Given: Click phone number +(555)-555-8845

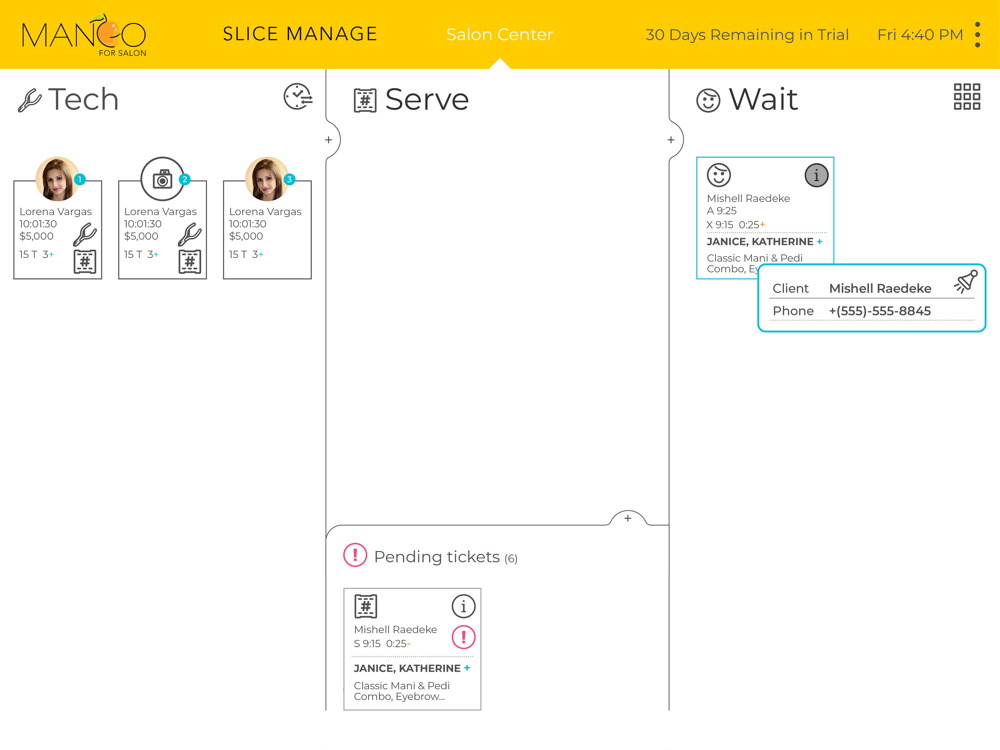Looking at the screenshot, I should pos(879,311).
